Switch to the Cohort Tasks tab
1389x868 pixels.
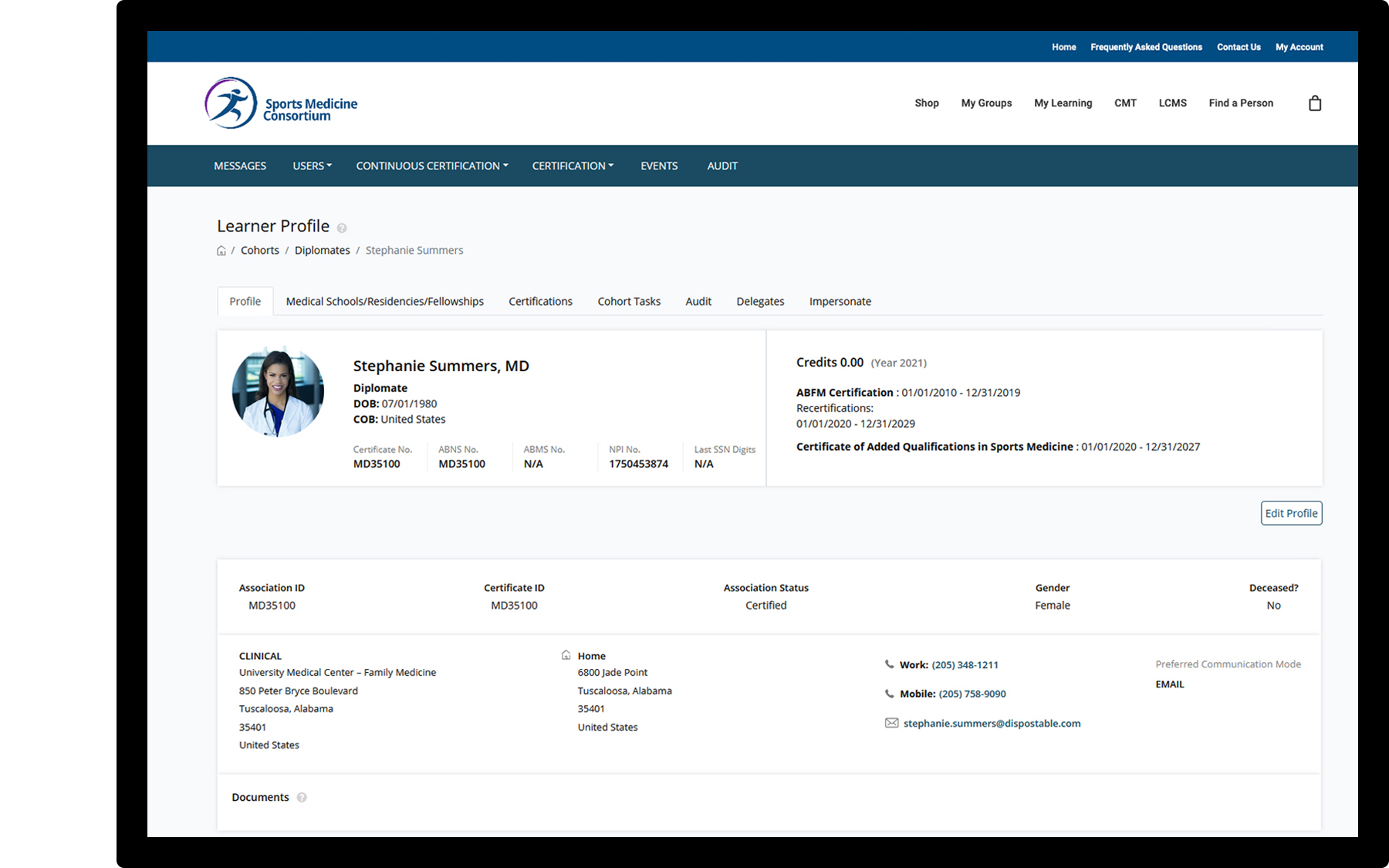(x=629, y=302)
